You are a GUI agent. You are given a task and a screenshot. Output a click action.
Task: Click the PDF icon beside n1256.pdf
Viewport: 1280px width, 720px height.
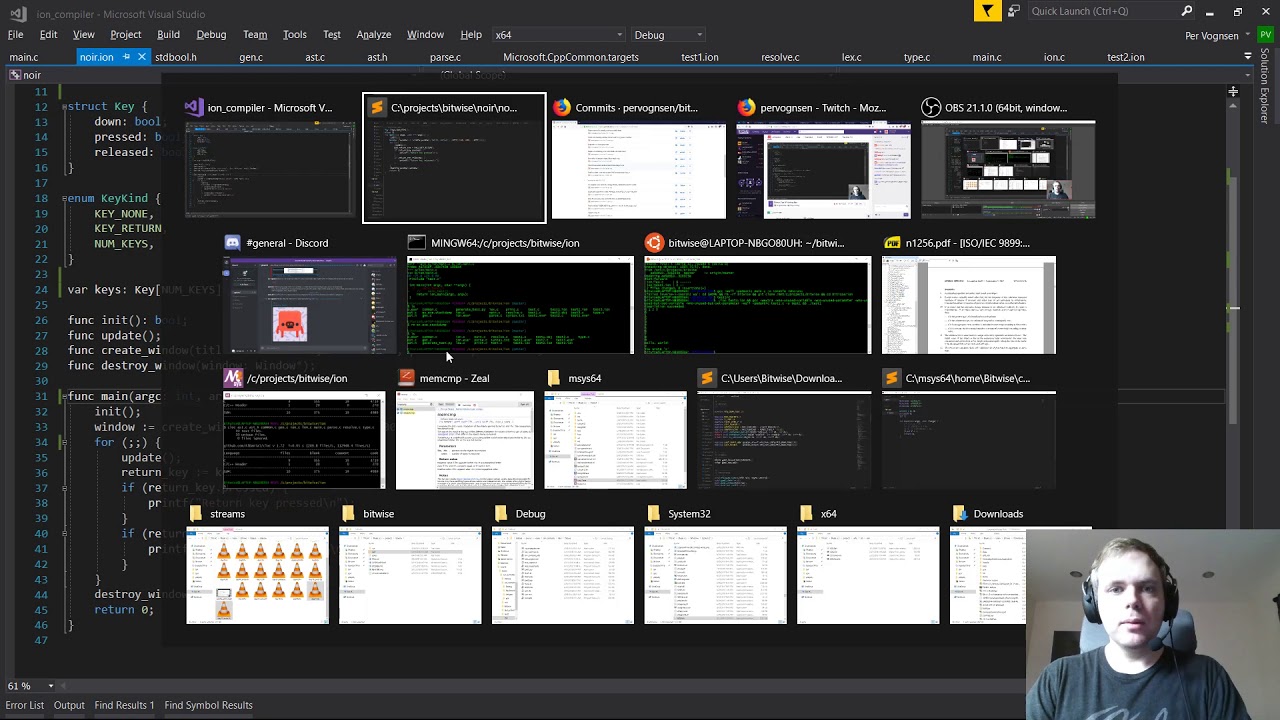point(892,243)
